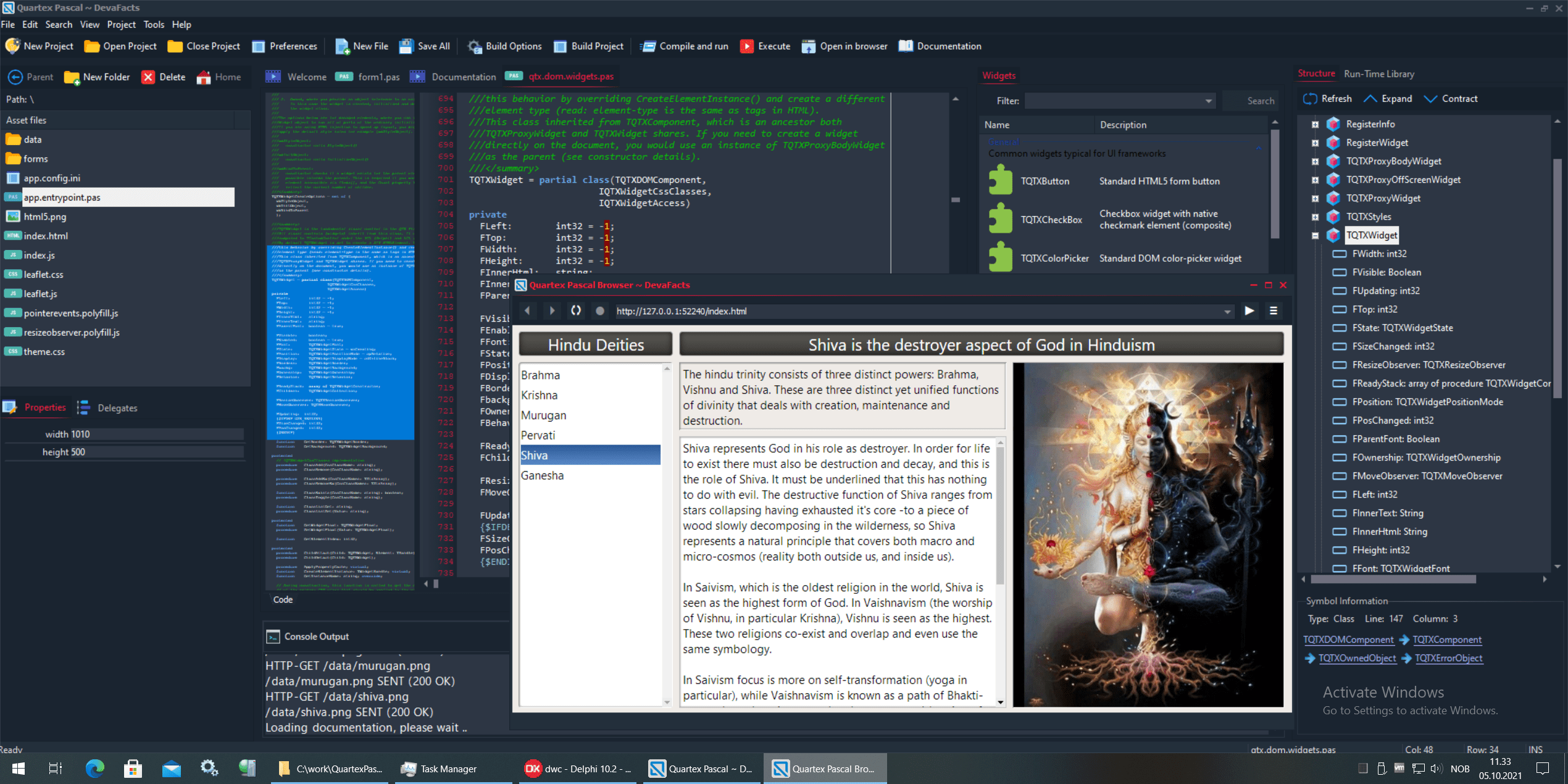Viewport: 1568px width, 784px height.
Task: Click Save All toolbar icon
Action: (x=406, y=46)
